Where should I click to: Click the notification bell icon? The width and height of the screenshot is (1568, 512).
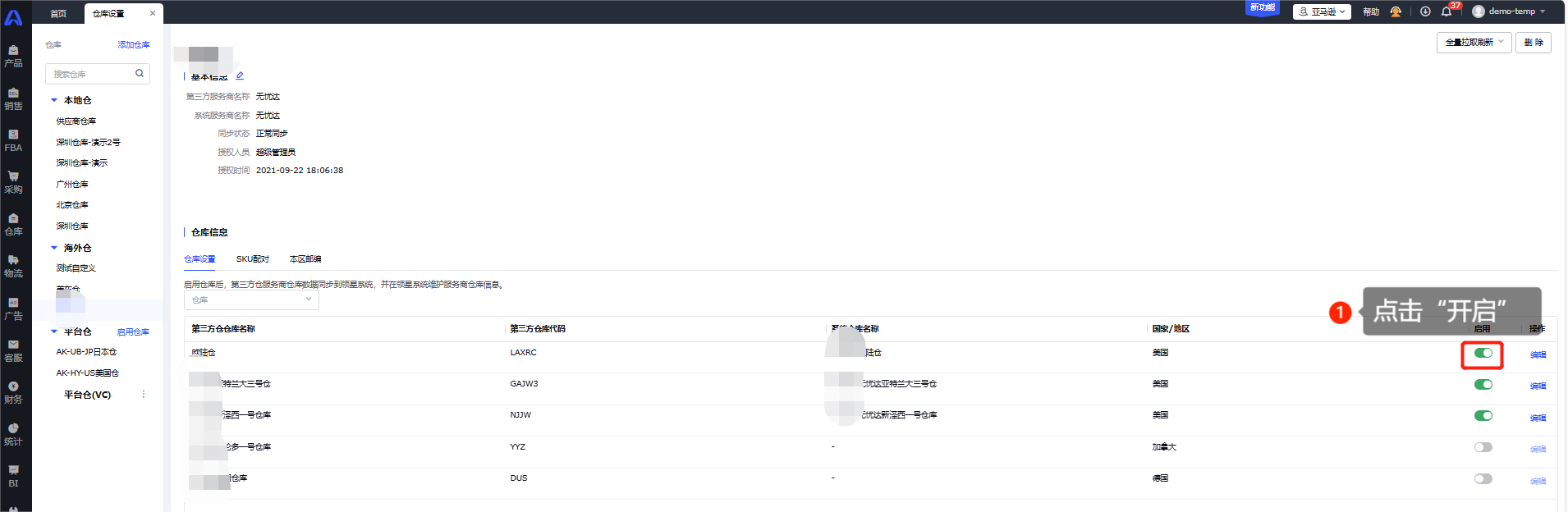click(x=1447, y=11)
